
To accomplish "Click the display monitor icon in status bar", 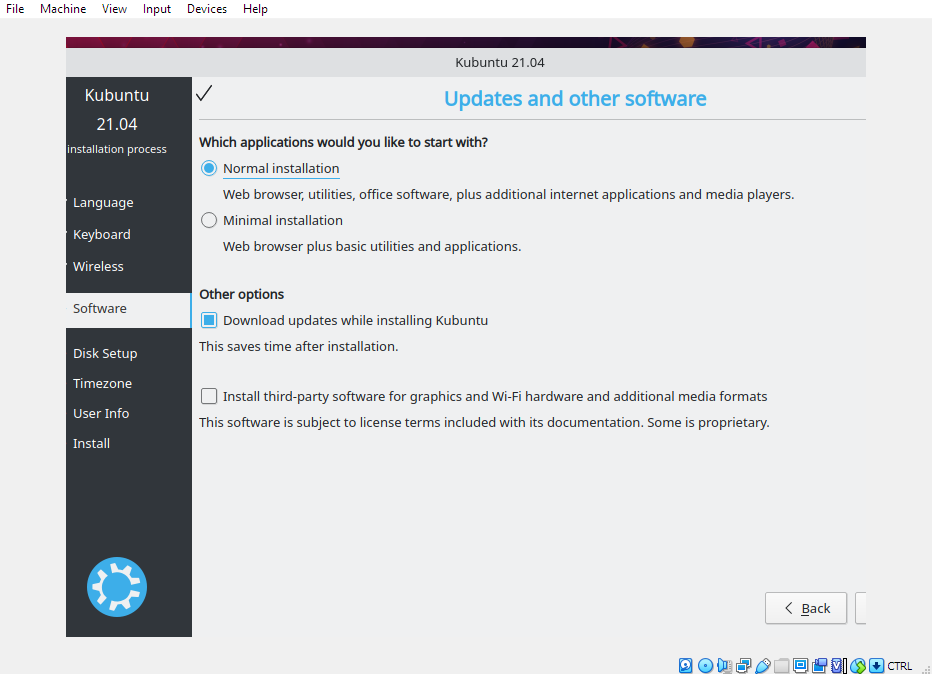I will pos(801,666).
